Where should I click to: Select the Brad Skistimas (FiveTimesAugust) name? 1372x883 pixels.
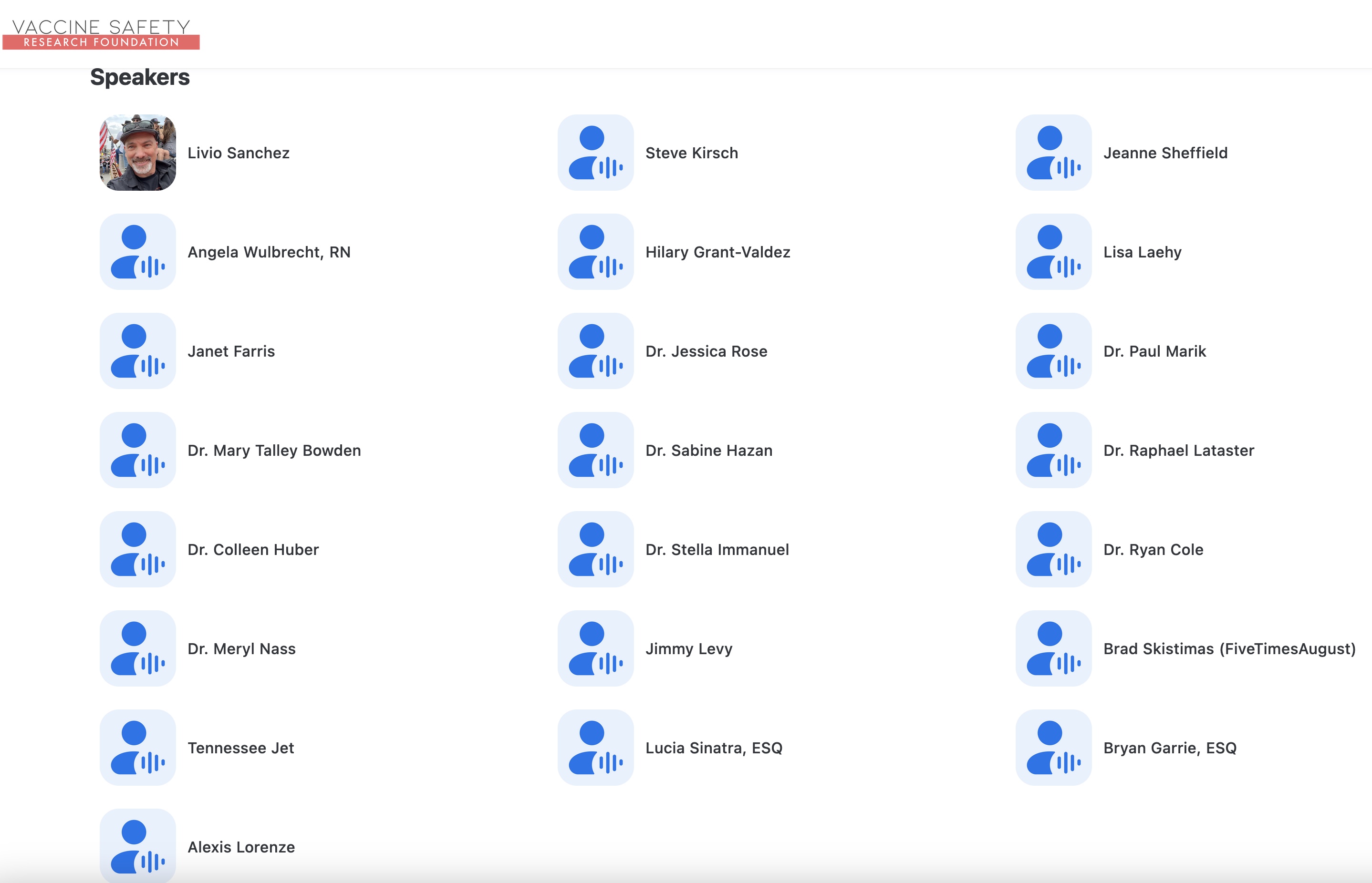point(1229,649)
